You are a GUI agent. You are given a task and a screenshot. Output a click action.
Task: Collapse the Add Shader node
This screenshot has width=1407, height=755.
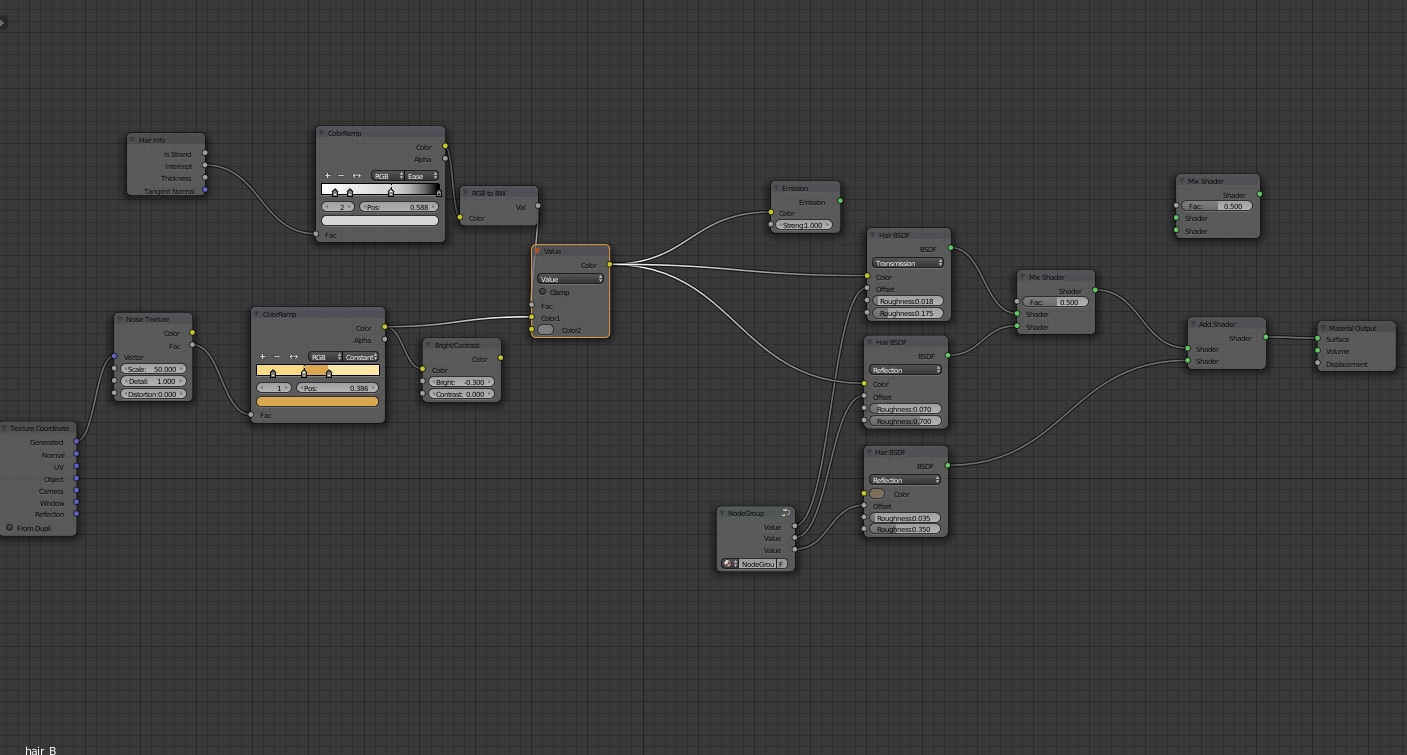[1194, 324]
